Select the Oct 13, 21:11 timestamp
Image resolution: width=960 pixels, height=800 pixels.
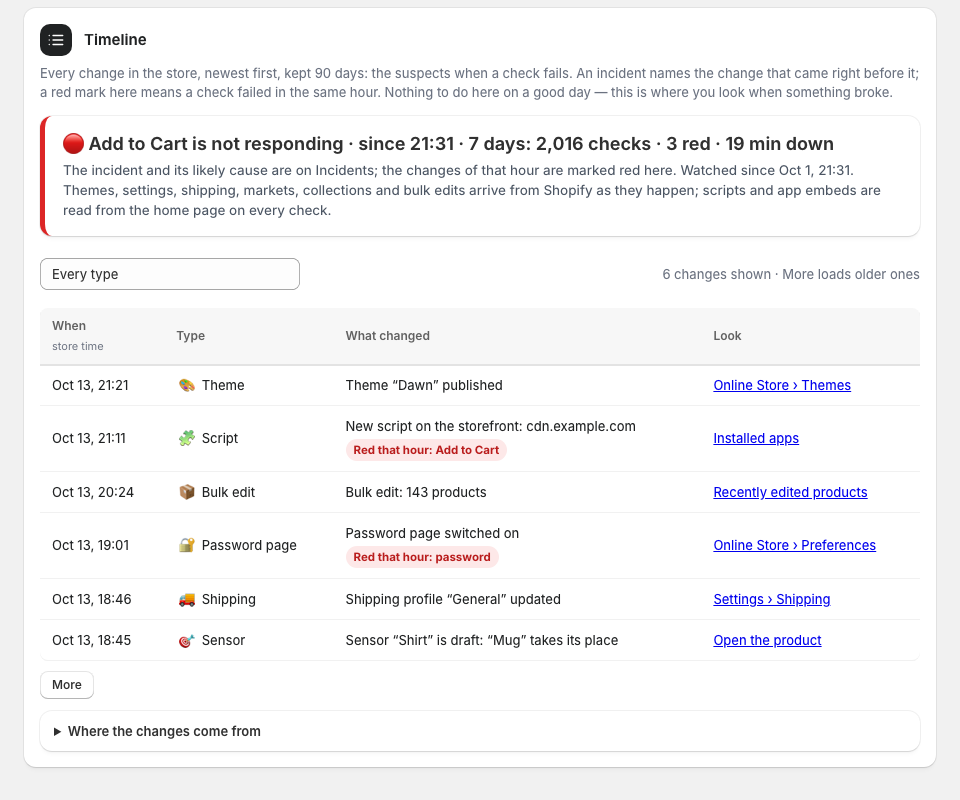tap(89, 438)
